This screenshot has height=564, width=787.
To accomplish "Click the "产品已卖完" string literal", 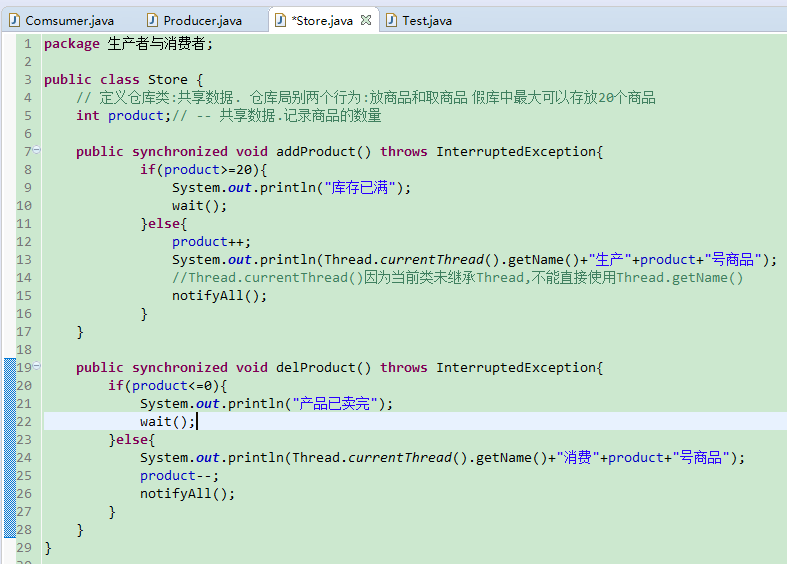I will (x=335, y=403).
